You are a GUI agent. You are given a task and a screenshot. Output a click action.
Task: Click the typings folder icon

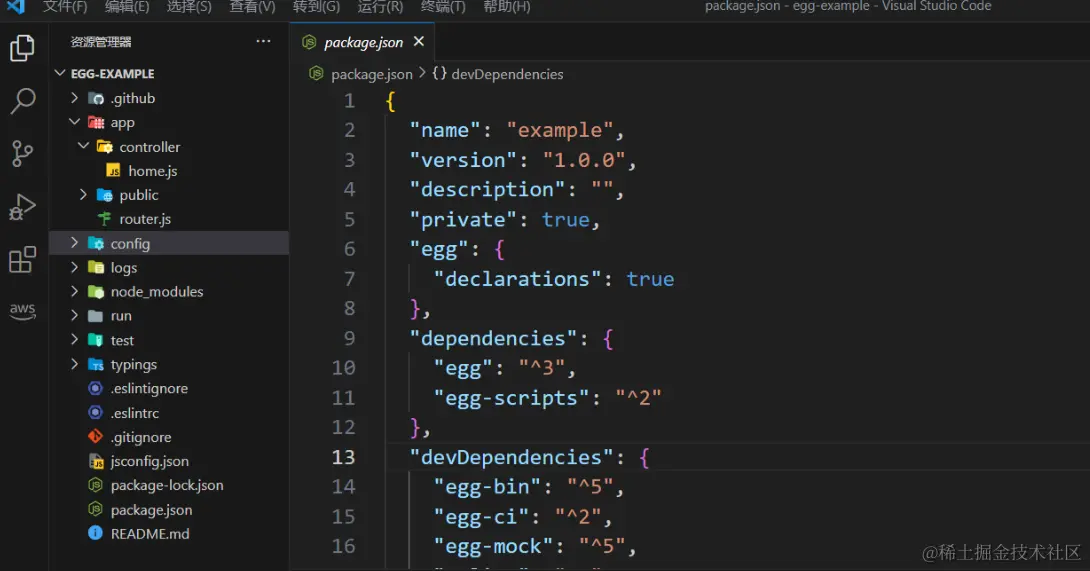96,364
